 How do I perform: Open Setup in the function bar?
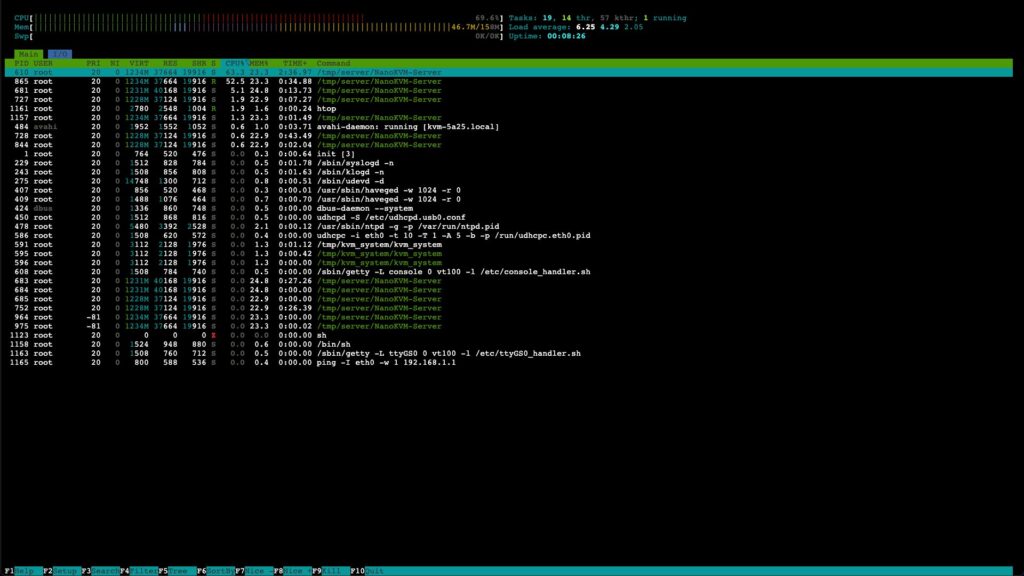point(62,571)
